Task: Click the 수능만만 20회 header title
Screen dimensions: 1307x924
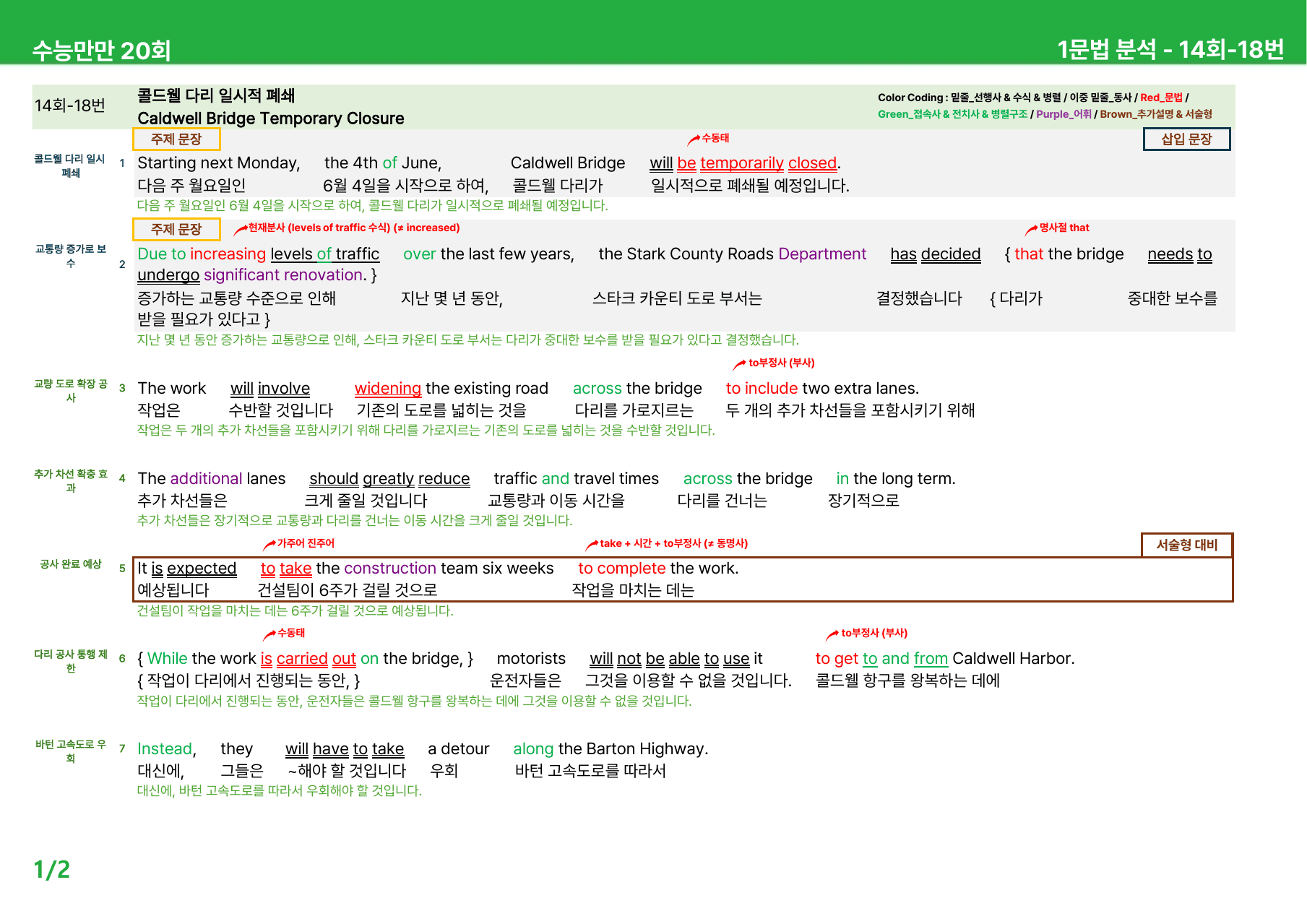Action: (102, 50)
